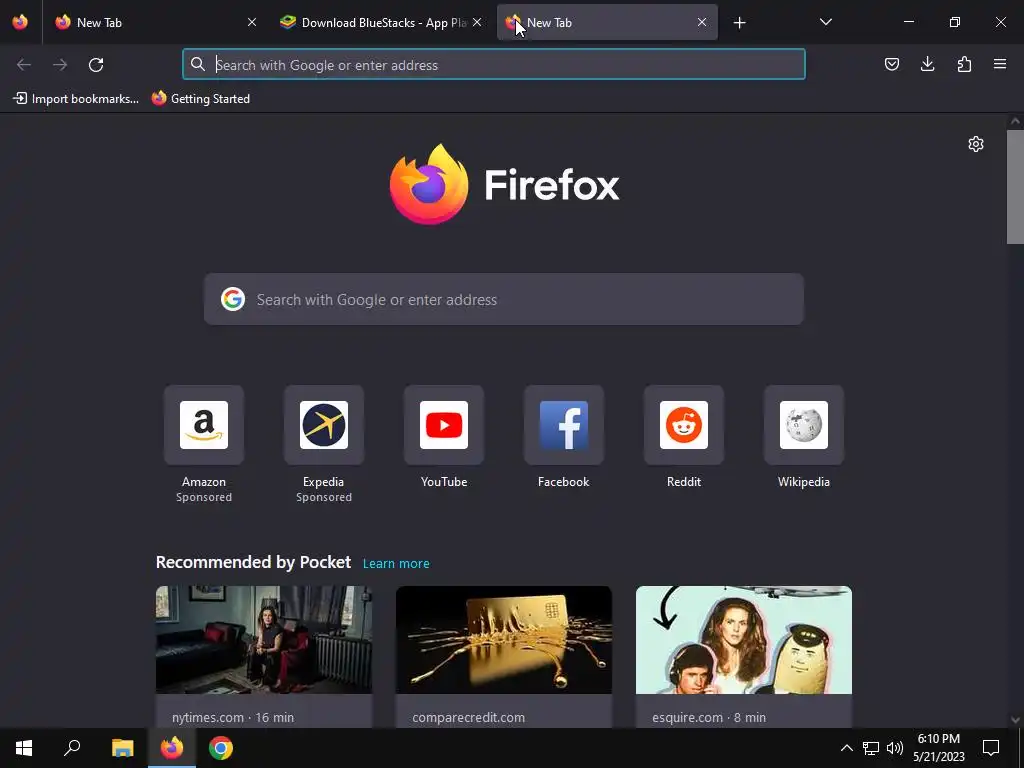The height and width of the screenshot is (768, 1024).
Task: Open Firefox View pinned icon
Action: (20, 22)
